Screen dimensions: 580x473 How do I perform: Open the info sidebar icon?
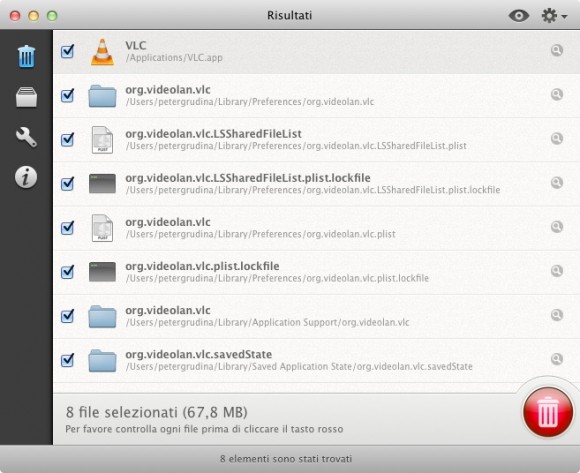[26, 177]
